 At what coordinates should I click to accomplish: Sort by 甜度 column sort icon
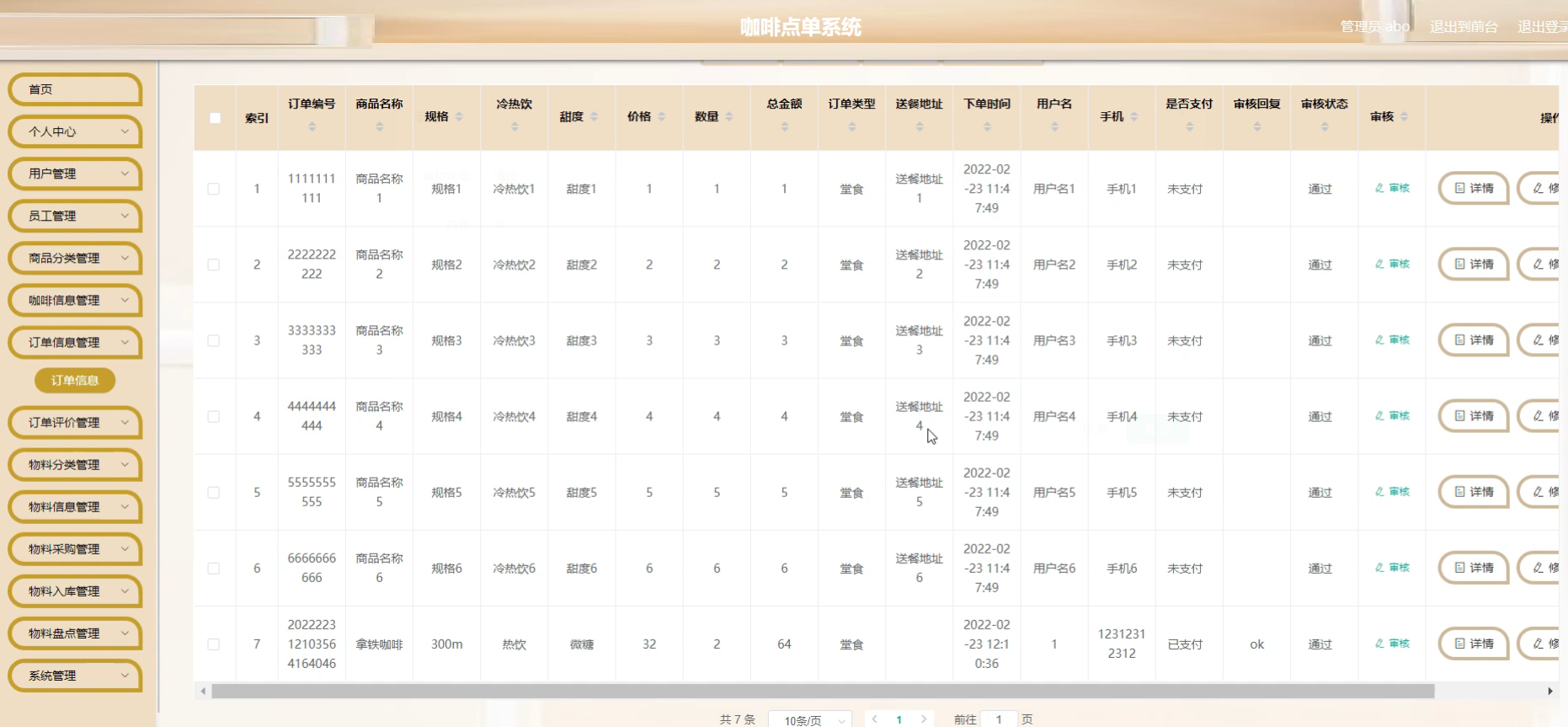point(594,117)
